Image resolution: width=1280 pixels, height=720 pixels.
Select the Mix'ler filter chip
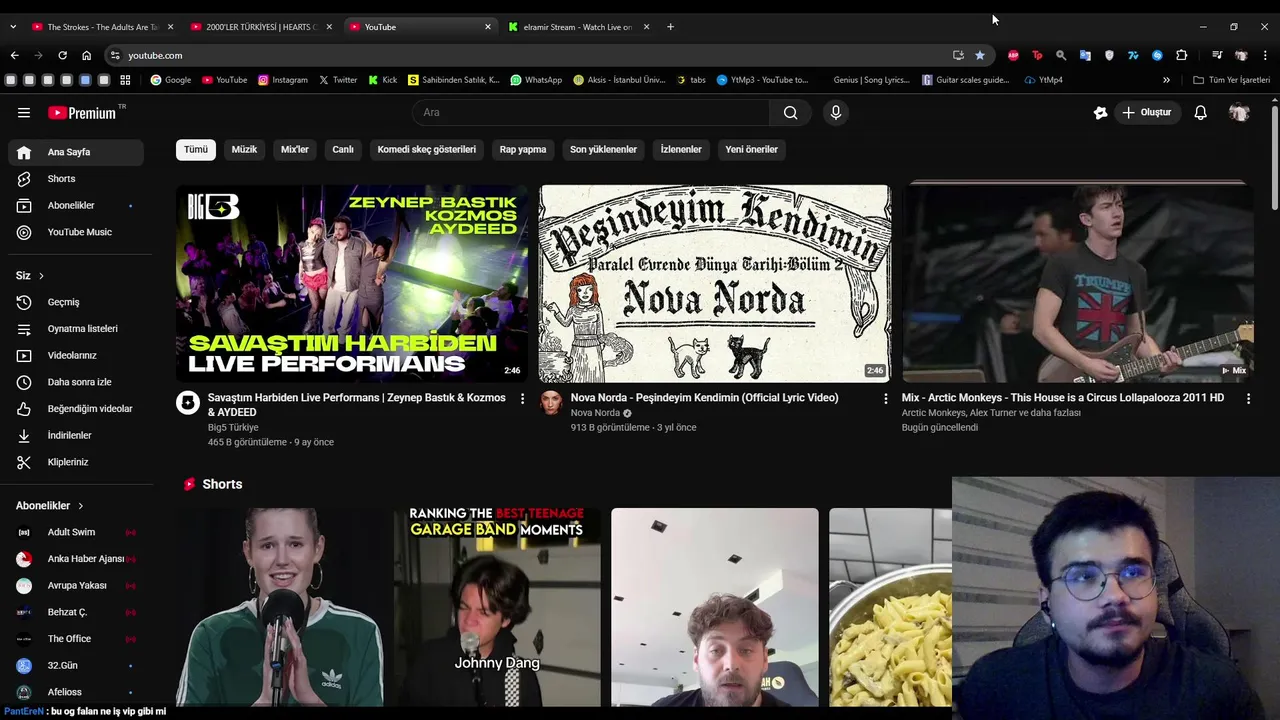[295, 149]
